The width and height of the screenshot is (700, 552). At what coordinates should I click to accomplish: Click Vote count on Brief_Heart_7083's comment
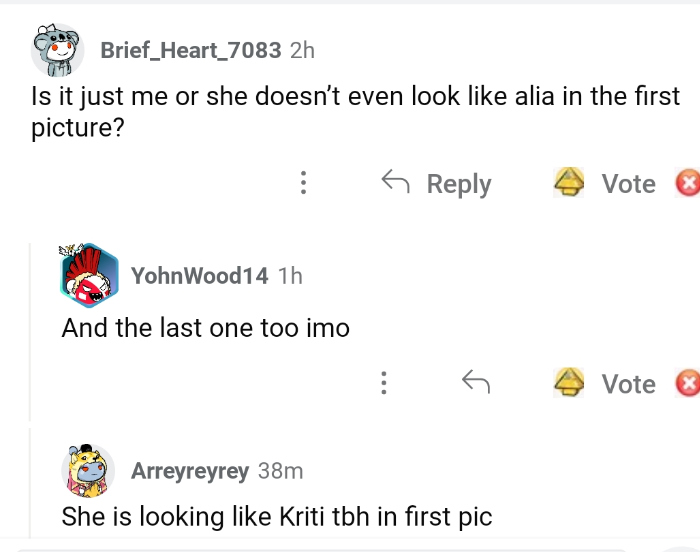click(628, 184)
